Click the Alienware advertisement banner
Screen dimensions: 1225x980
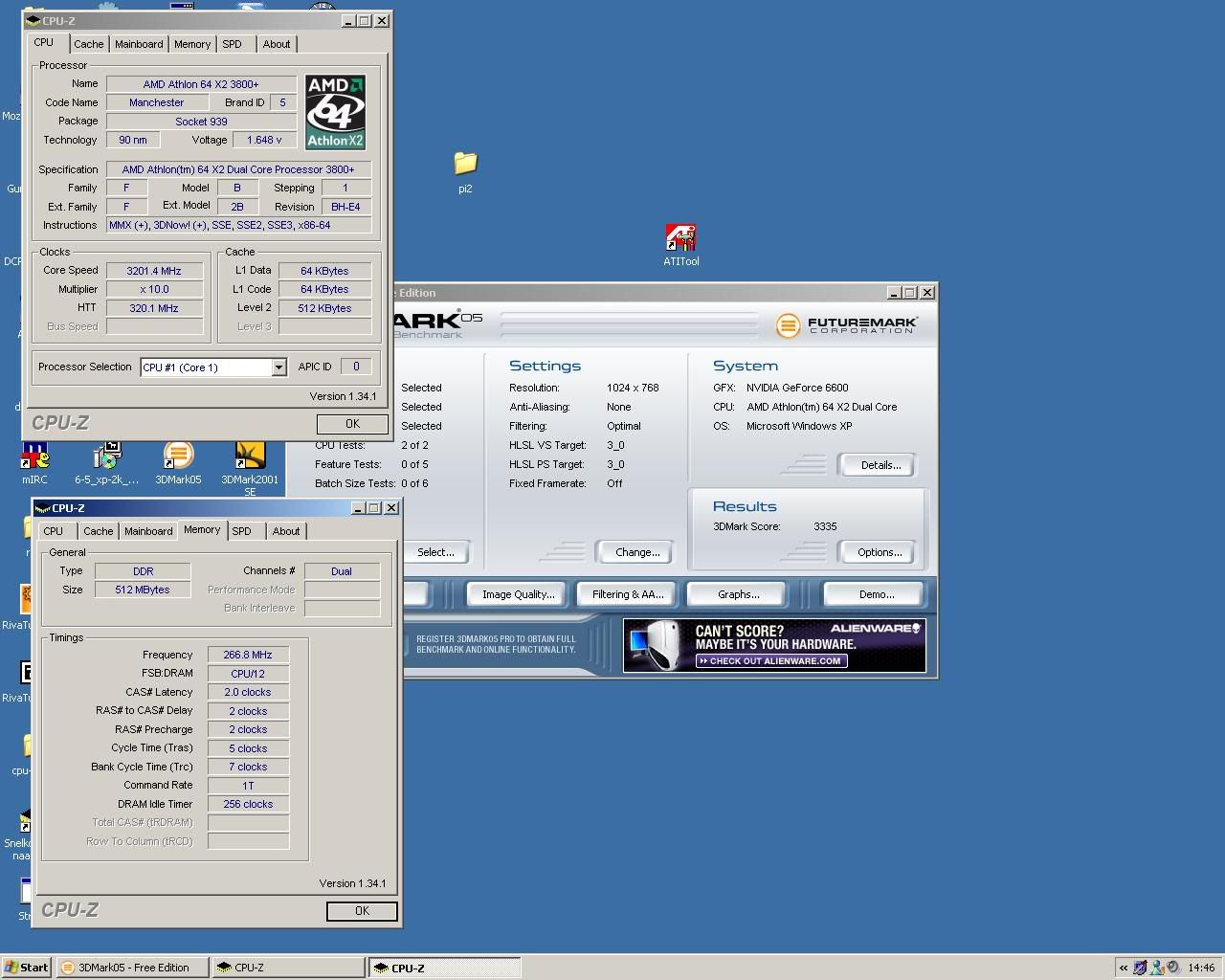tap(774, 645)
